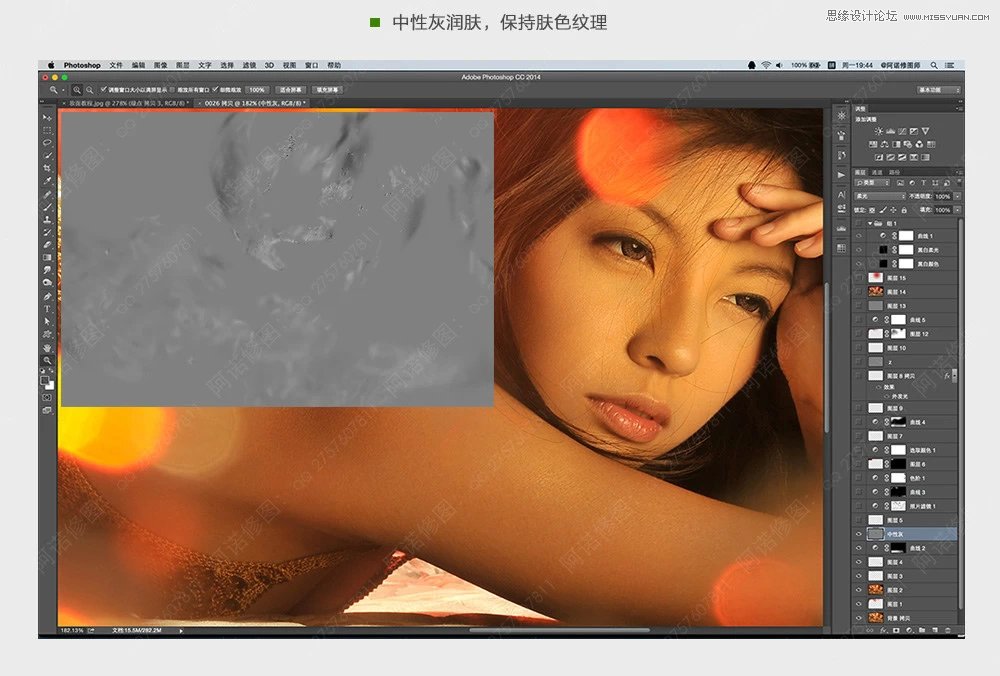1000x676 pixels.
Task: Open the 不透明度 opacity dropdown arrow
Action: (956, 197)
